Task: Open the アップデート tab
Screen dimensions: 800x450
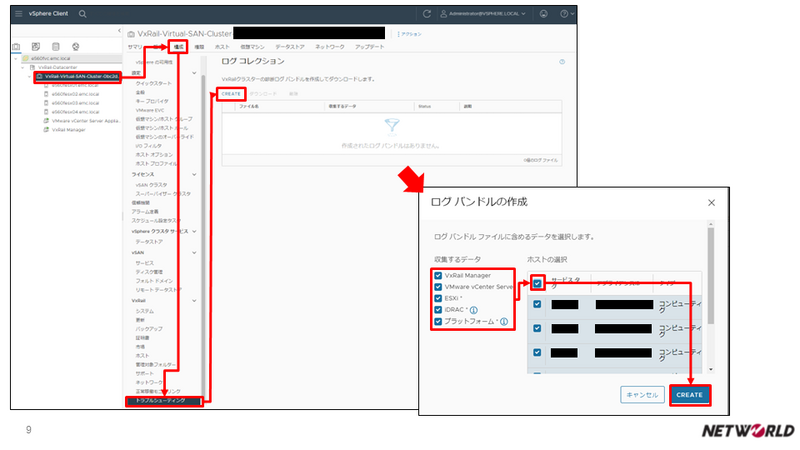Action: (x=369, y=47)
